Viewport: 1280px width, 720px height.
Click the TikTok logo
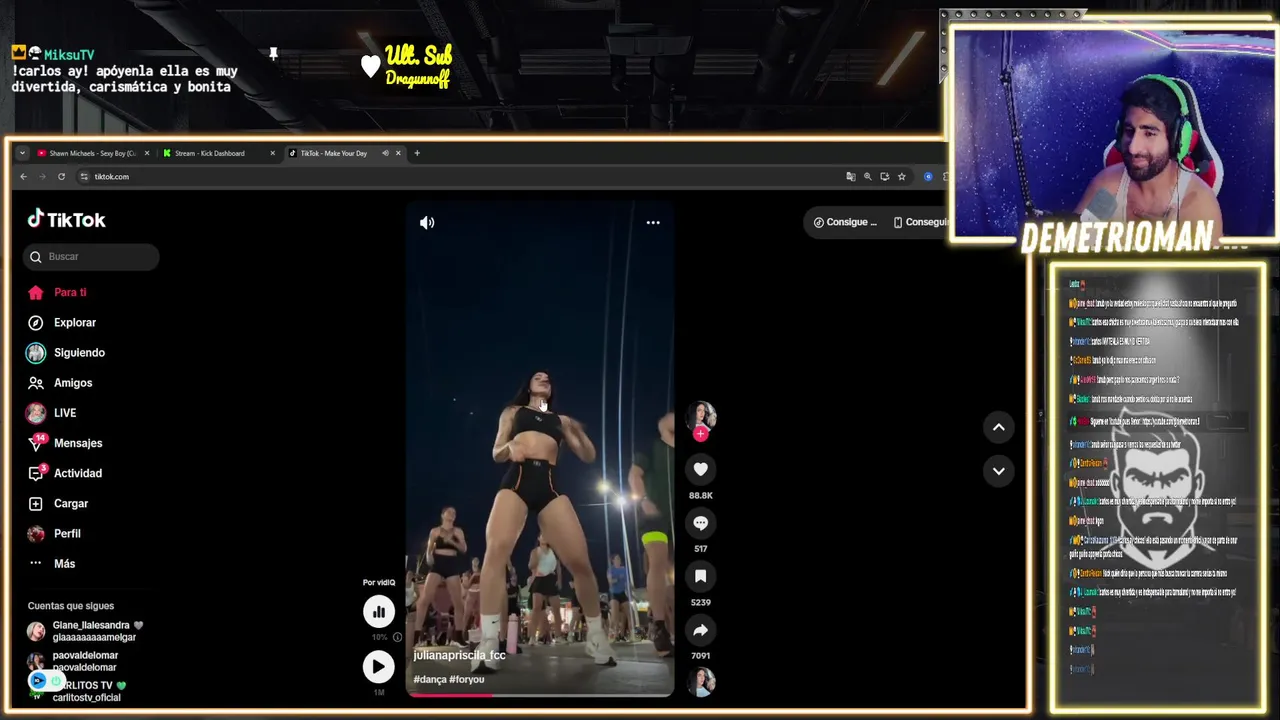pyautogui.click(x=66, y=219)
